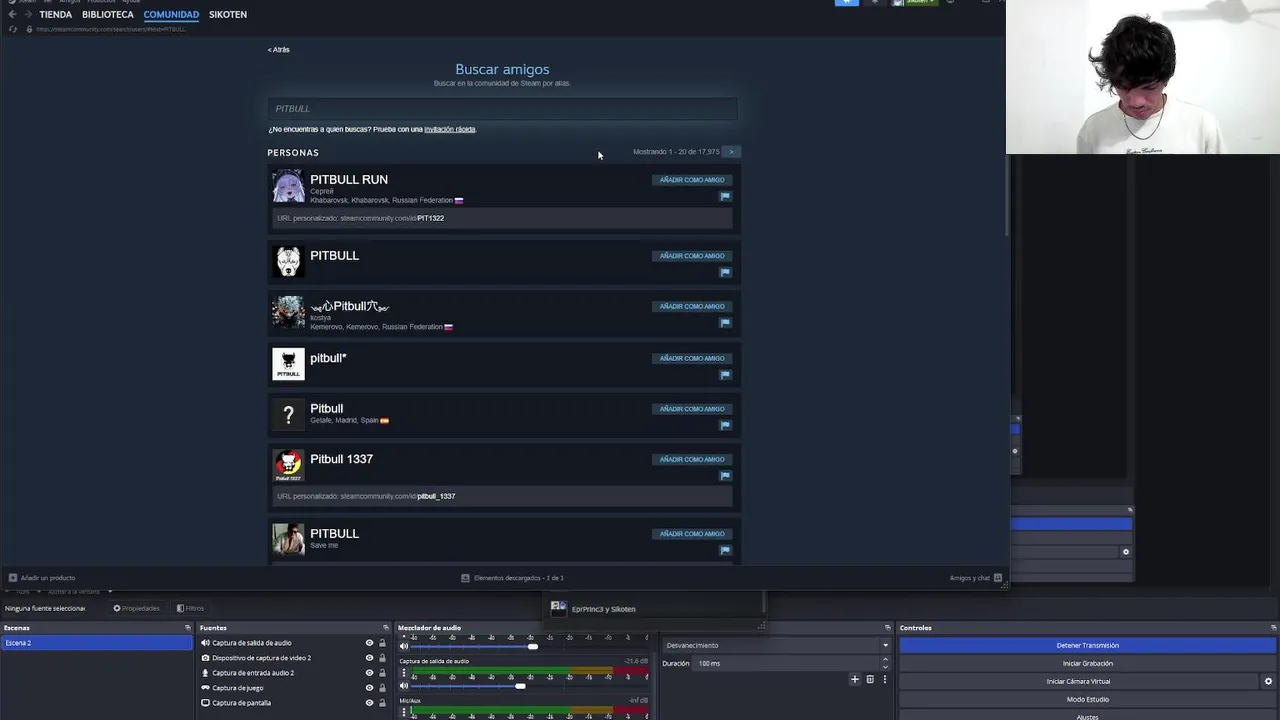This screenshot has width=1280, height=720.
Task: Add PITBULL RUN as friend
Action: [x=692, y=180]
